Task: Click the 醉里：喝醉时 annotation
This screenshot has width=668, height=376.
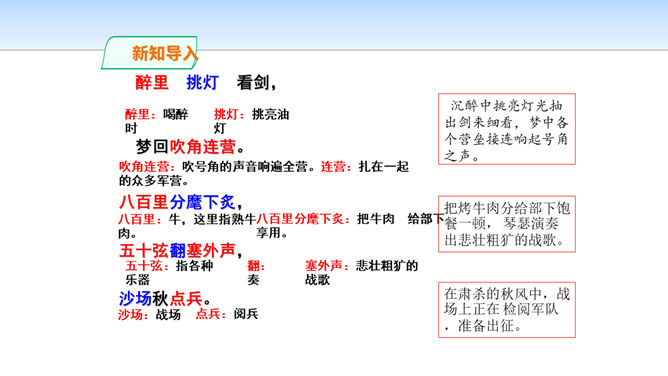Action: 156,121
